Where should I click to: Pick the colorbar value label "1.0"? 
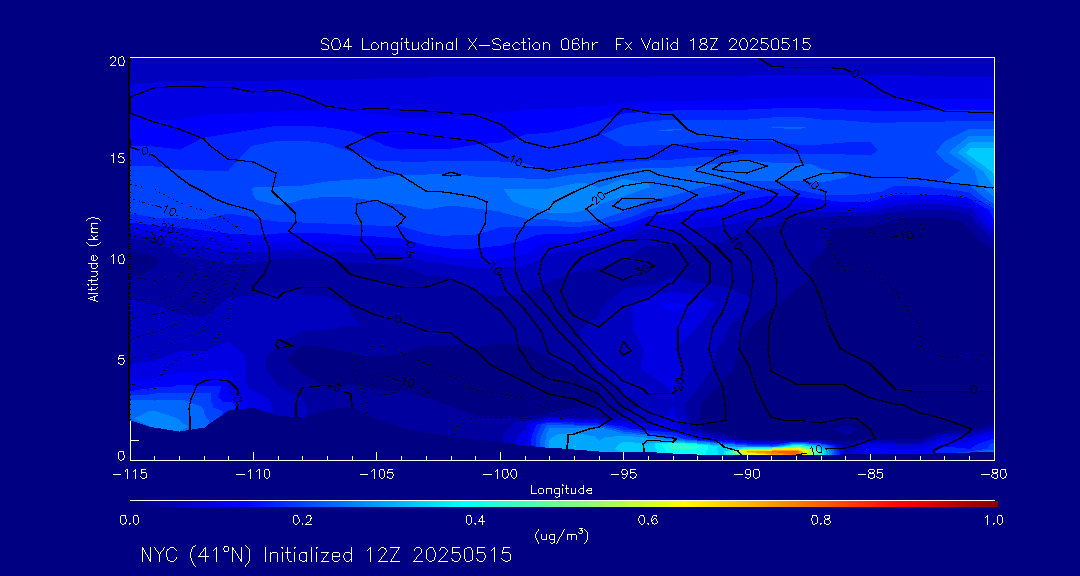pos(994,520)
